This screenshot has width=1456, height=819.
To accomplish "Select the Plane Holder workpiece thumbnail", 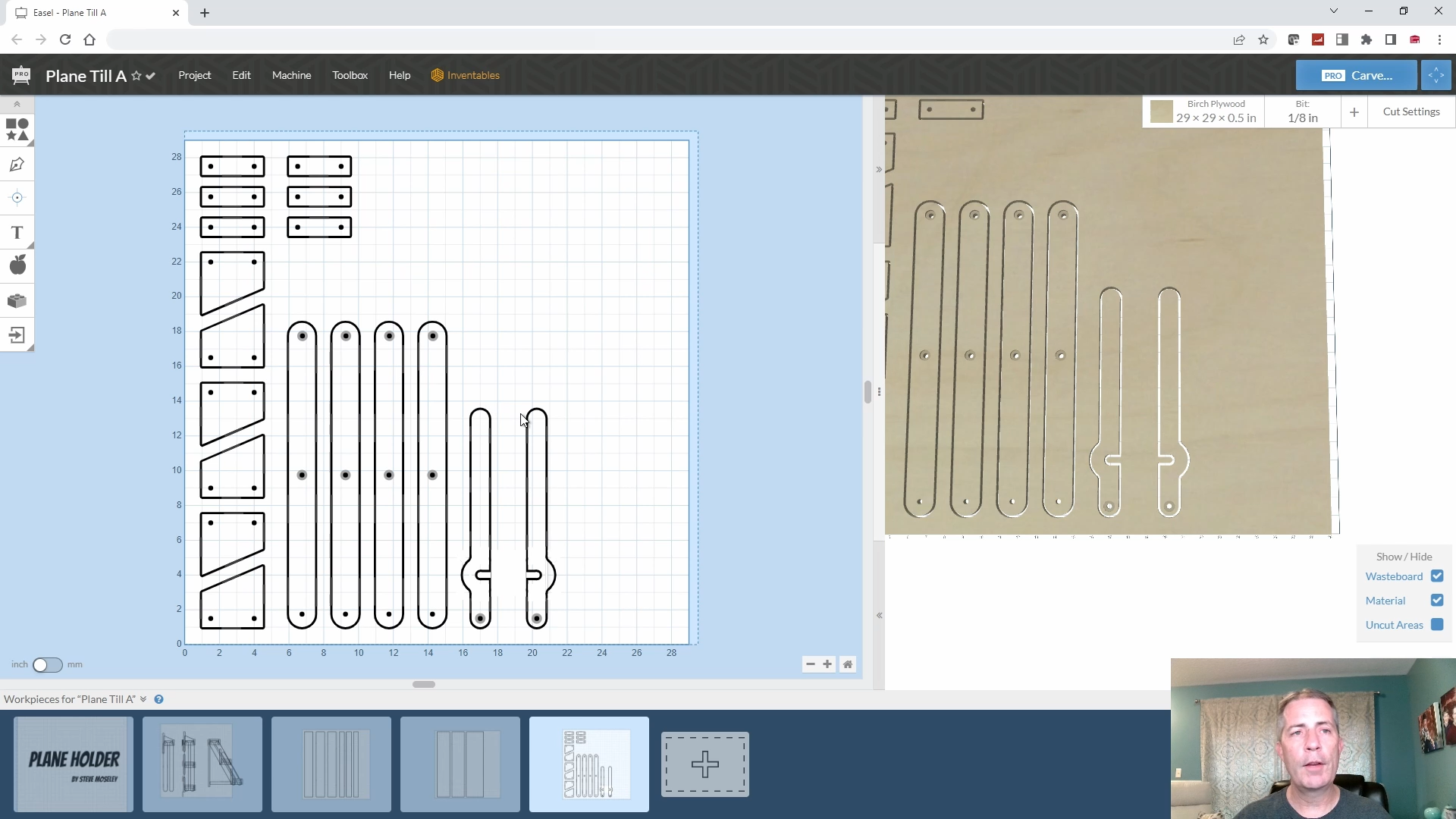I will tap(74, 764).
